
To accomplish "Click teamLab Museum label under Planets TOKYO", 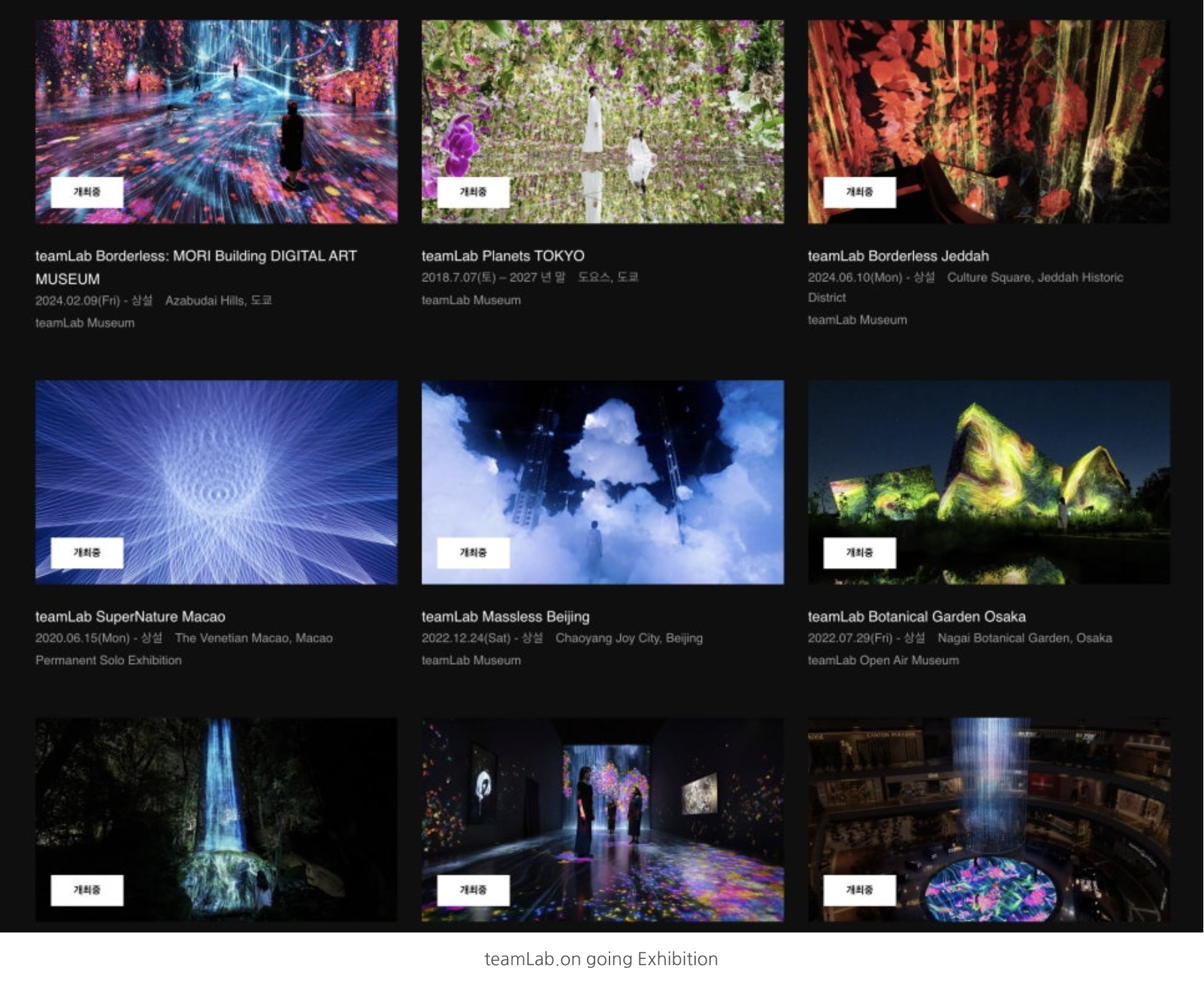I will [x=471, y=300].
